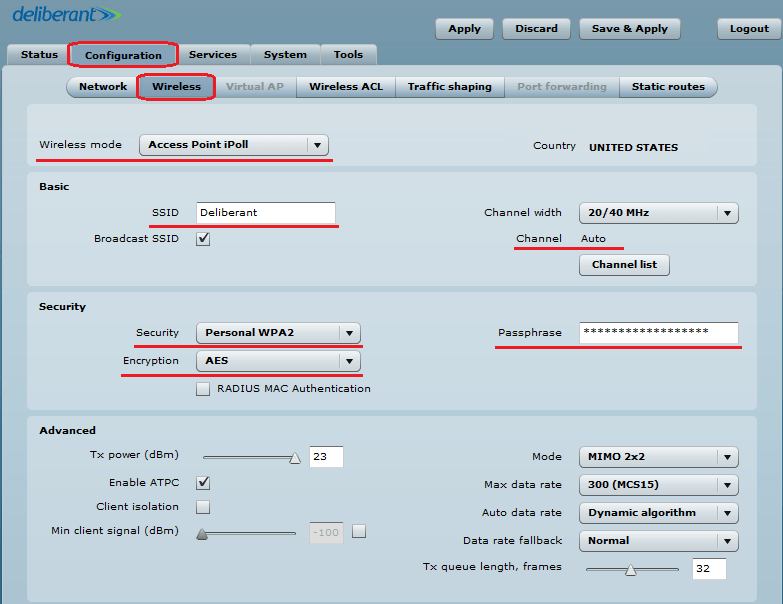The width and height of the screenshot is (783, 604).
Task: Expand the Auto data rate dropdown
Action: pyautogui.click(x=659, y=513)
